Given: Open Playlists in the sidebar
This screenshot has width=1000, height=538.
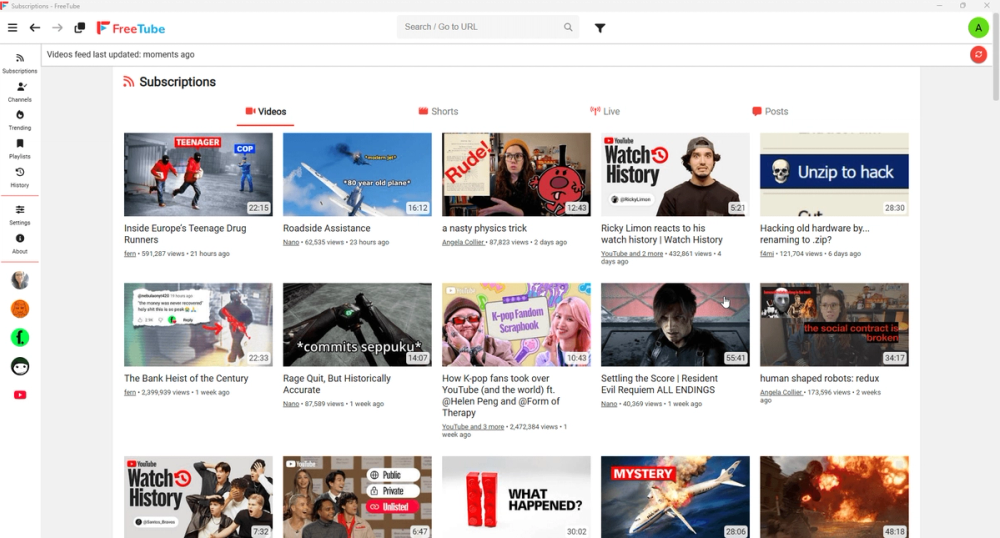Looking at the screenshot, I should point(20,149).
